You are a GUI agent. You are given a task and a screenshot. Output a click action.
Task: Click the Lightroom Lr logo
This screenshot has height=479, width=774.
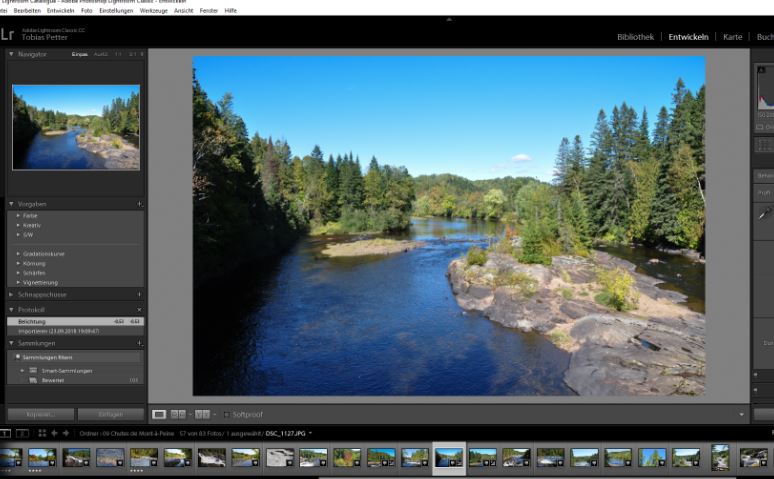click(7, 34)
